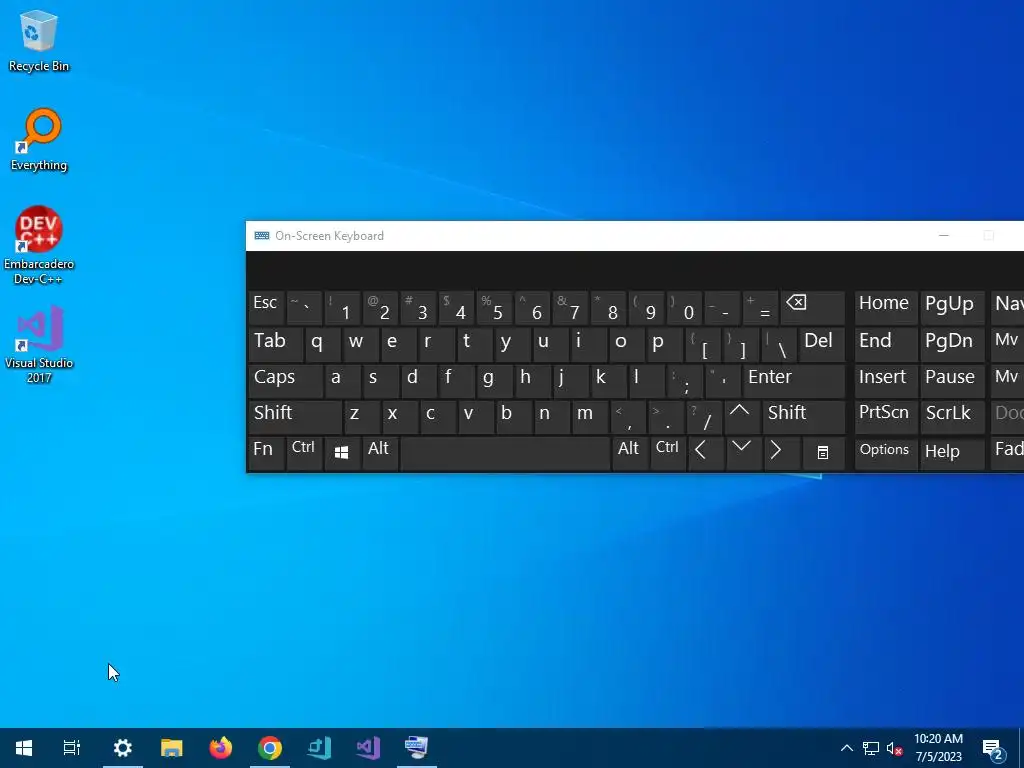Click the tilde backtick key
This screenshot has height=768, width=1024.
304,308
